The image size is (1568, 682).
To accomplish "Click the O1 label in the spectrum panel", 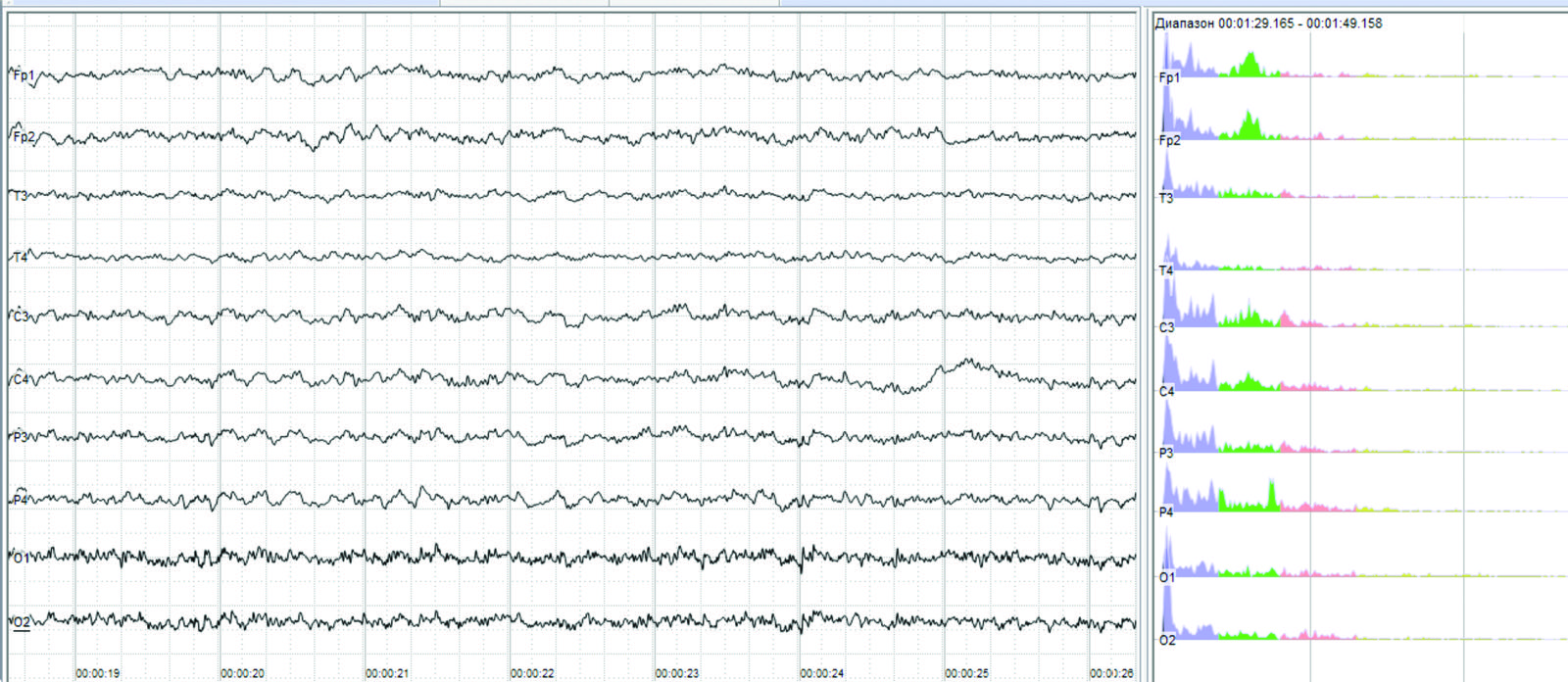I will tap(1166, 577).
